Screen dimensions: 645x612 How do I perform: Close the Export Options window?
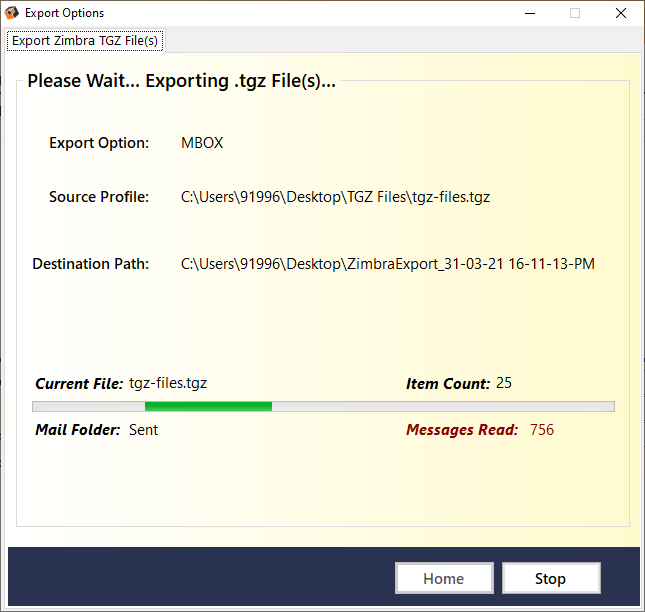621,13
